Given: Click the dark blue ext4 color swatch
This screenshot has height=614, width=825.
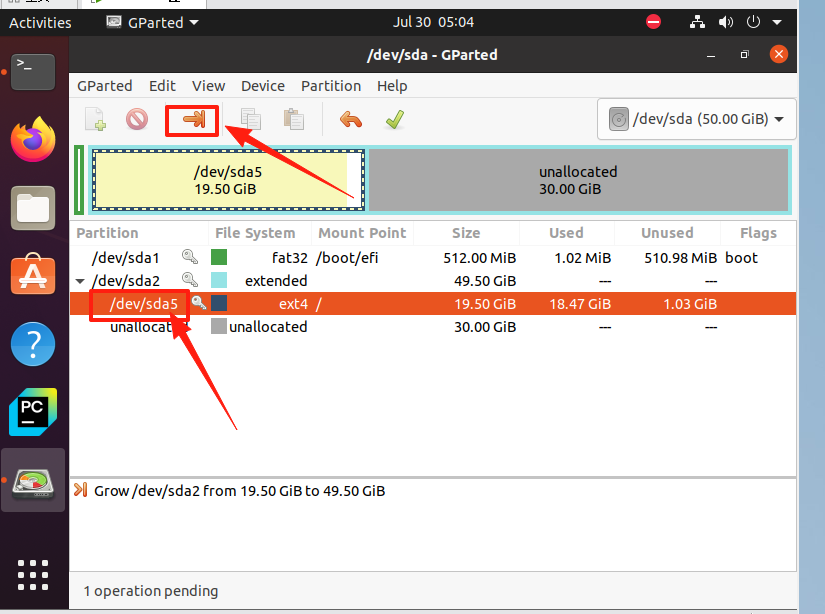Looking at the screenshot, I should coord(219,303).
